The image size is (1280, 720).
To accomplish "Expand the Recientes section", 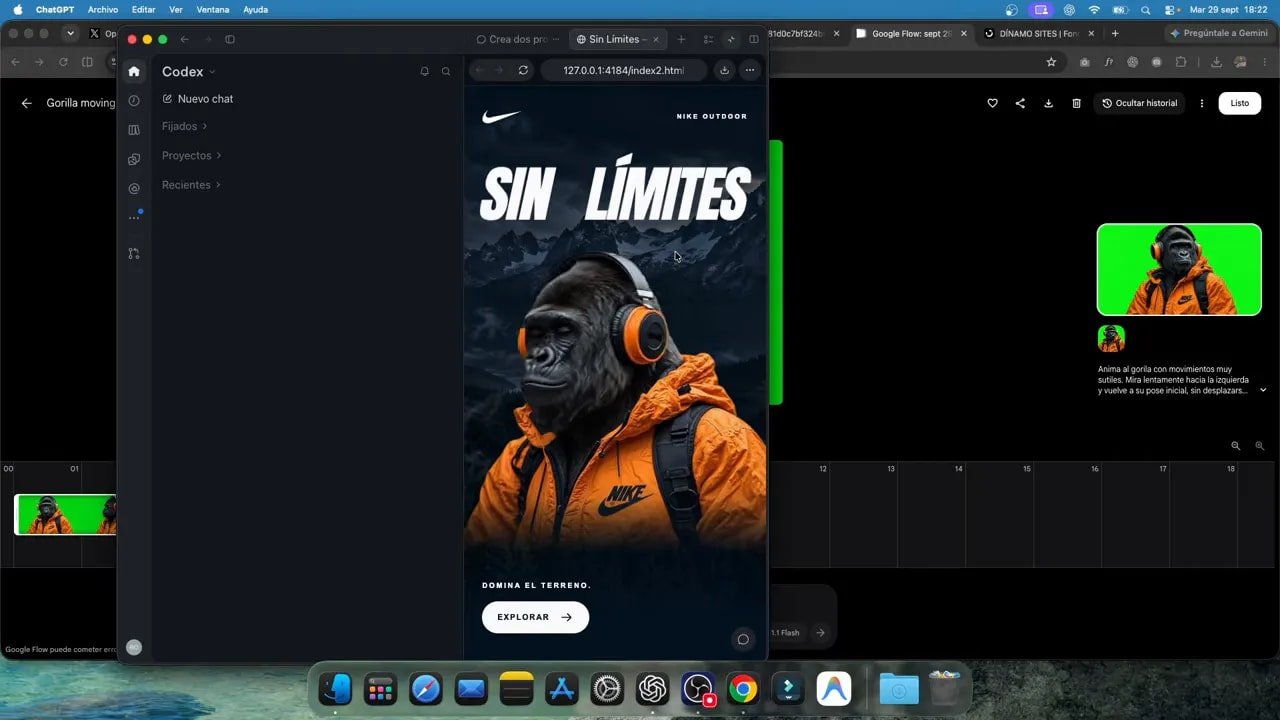I will pyautogui.click(x=190, y=185).
